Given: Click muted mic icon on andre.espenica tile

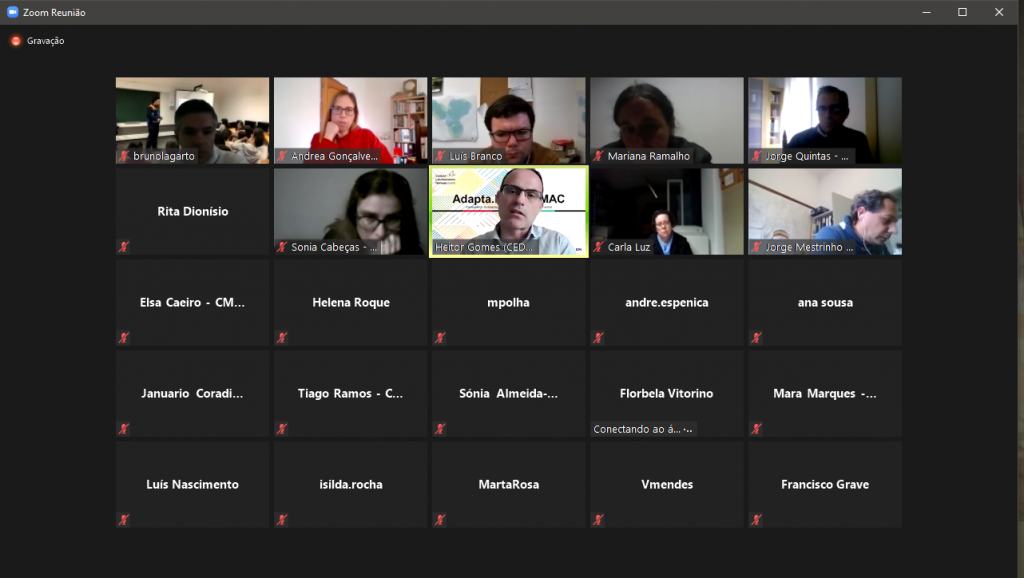Looking at the screenshot, I should [x=598, y=338].
